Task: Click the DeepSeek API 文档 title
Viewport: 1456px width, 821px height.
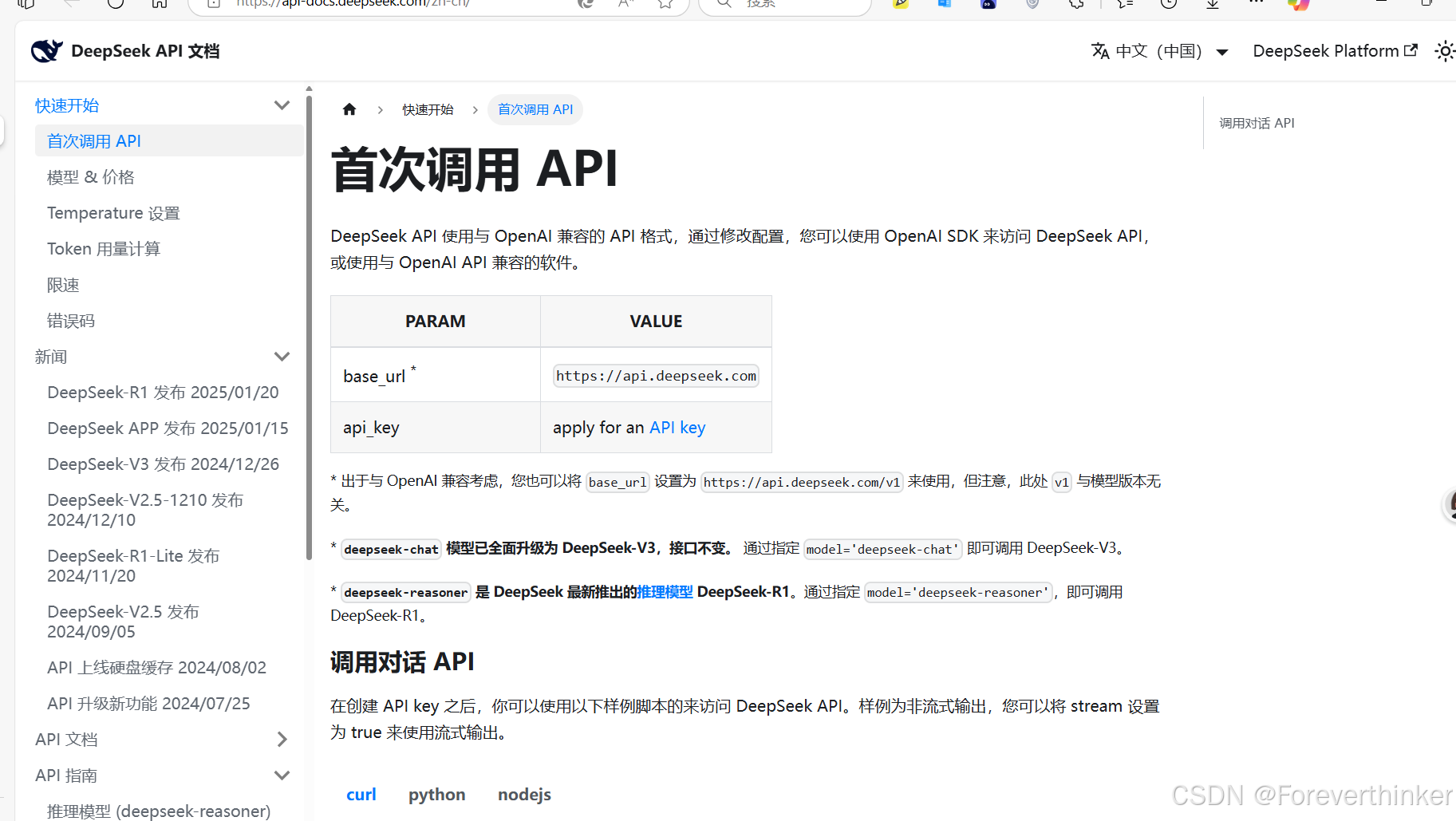Action: pyautogui.click(x=145, y=51)
